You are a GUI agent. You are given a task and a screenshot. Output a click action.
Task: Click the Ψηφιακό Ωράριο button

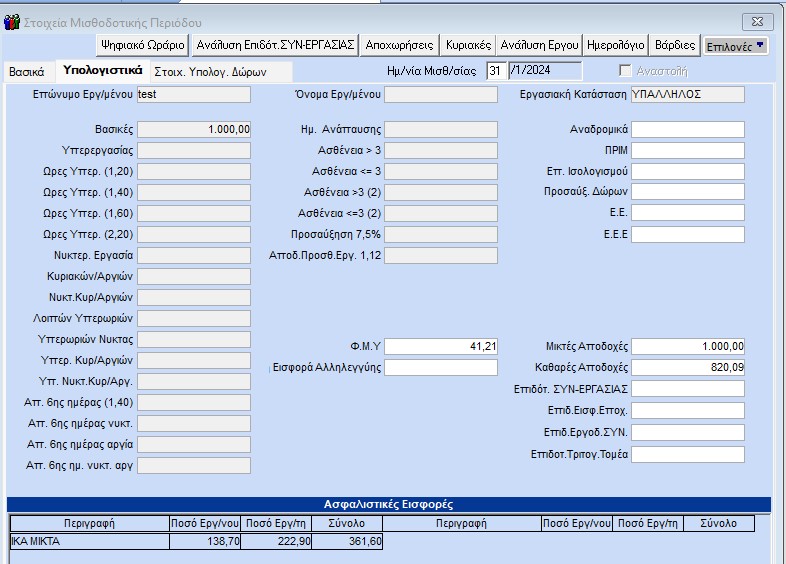coord(142,45)
